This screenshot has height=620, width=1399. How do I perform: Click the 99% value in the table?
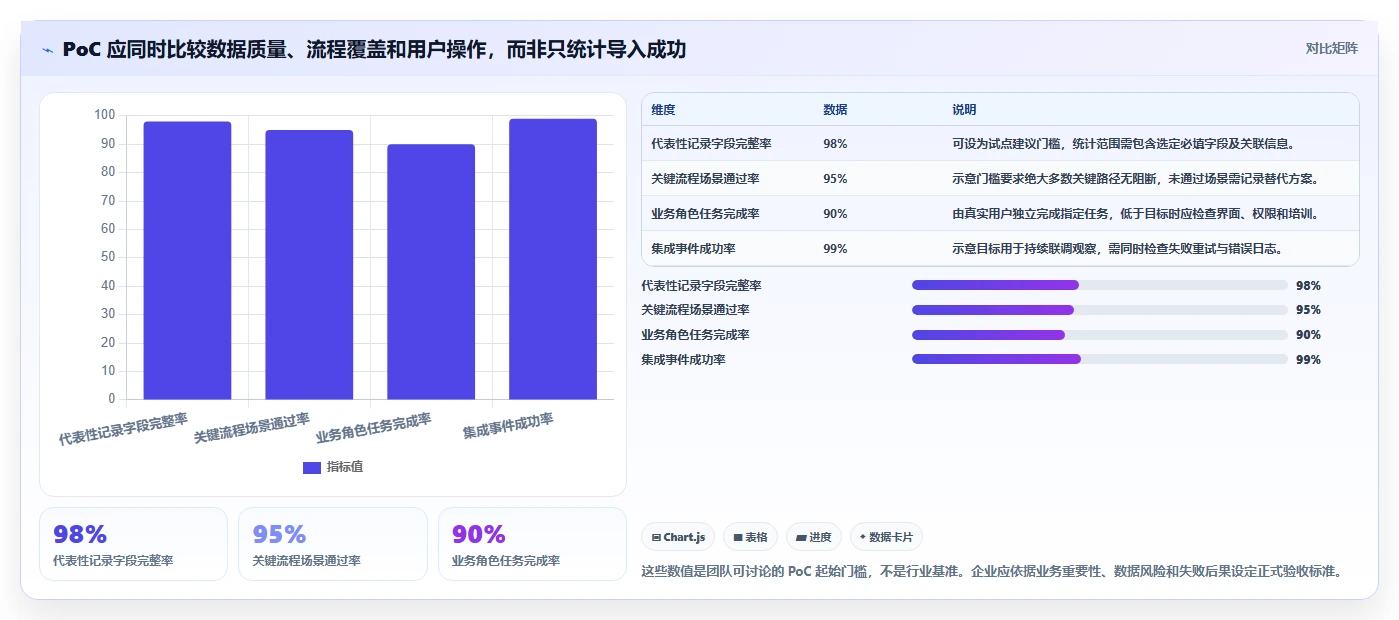click(835, 248)
